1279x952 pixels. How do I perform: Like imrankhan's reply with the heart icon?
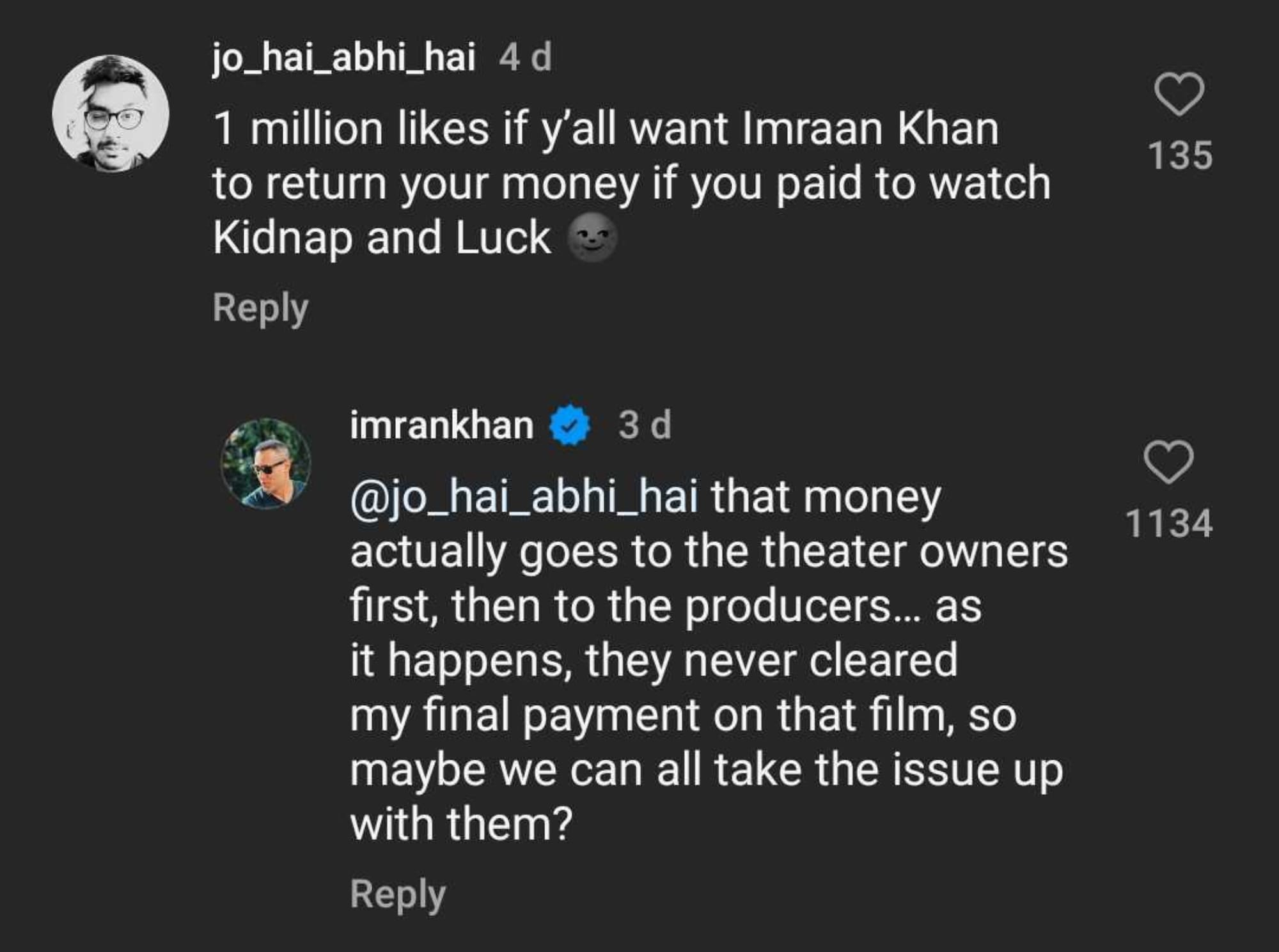pyautogui.click(x=1168, y=462)
